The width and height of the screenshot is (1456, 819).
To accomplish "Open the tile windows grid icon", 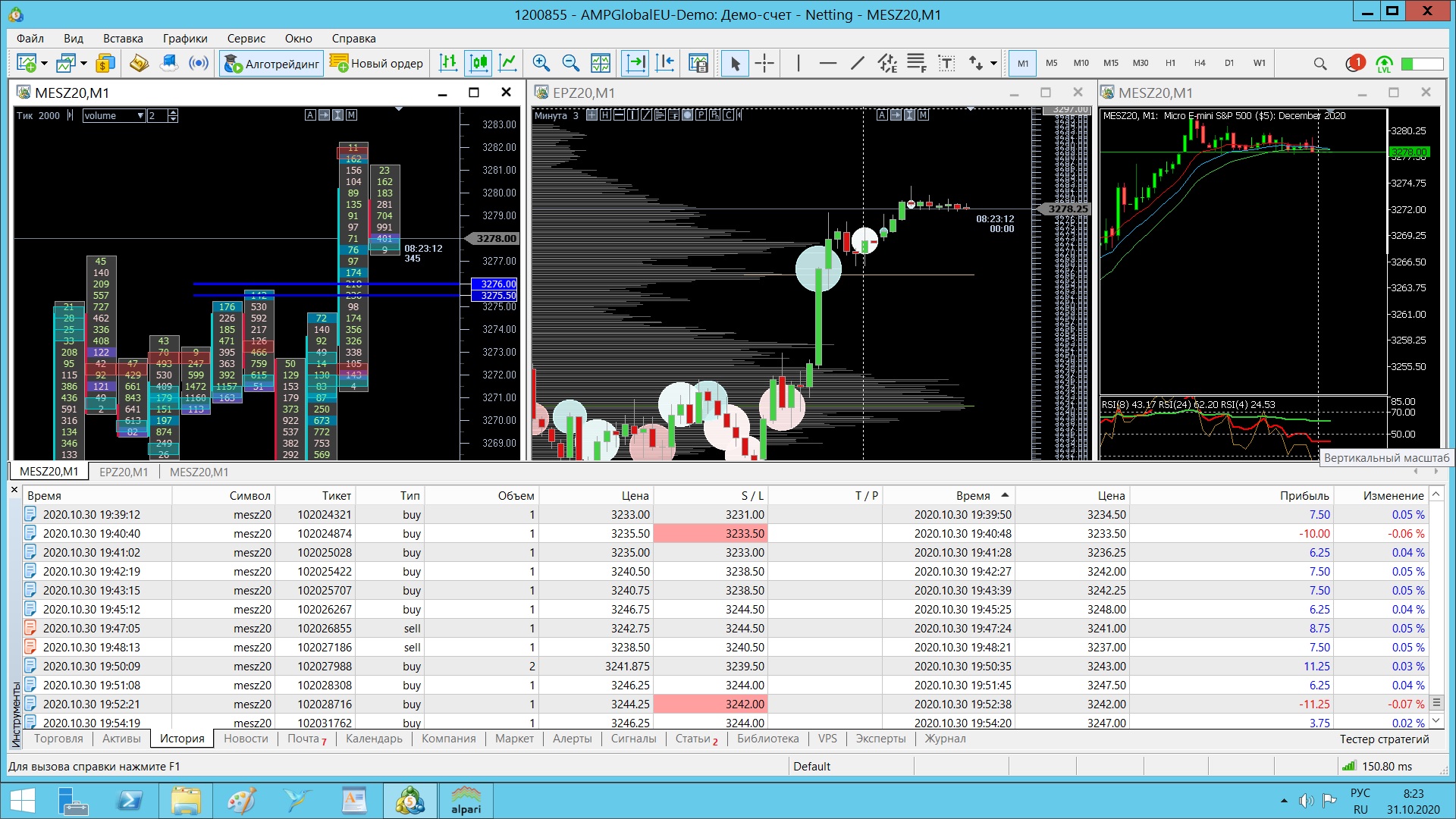I will coord(601,64).
